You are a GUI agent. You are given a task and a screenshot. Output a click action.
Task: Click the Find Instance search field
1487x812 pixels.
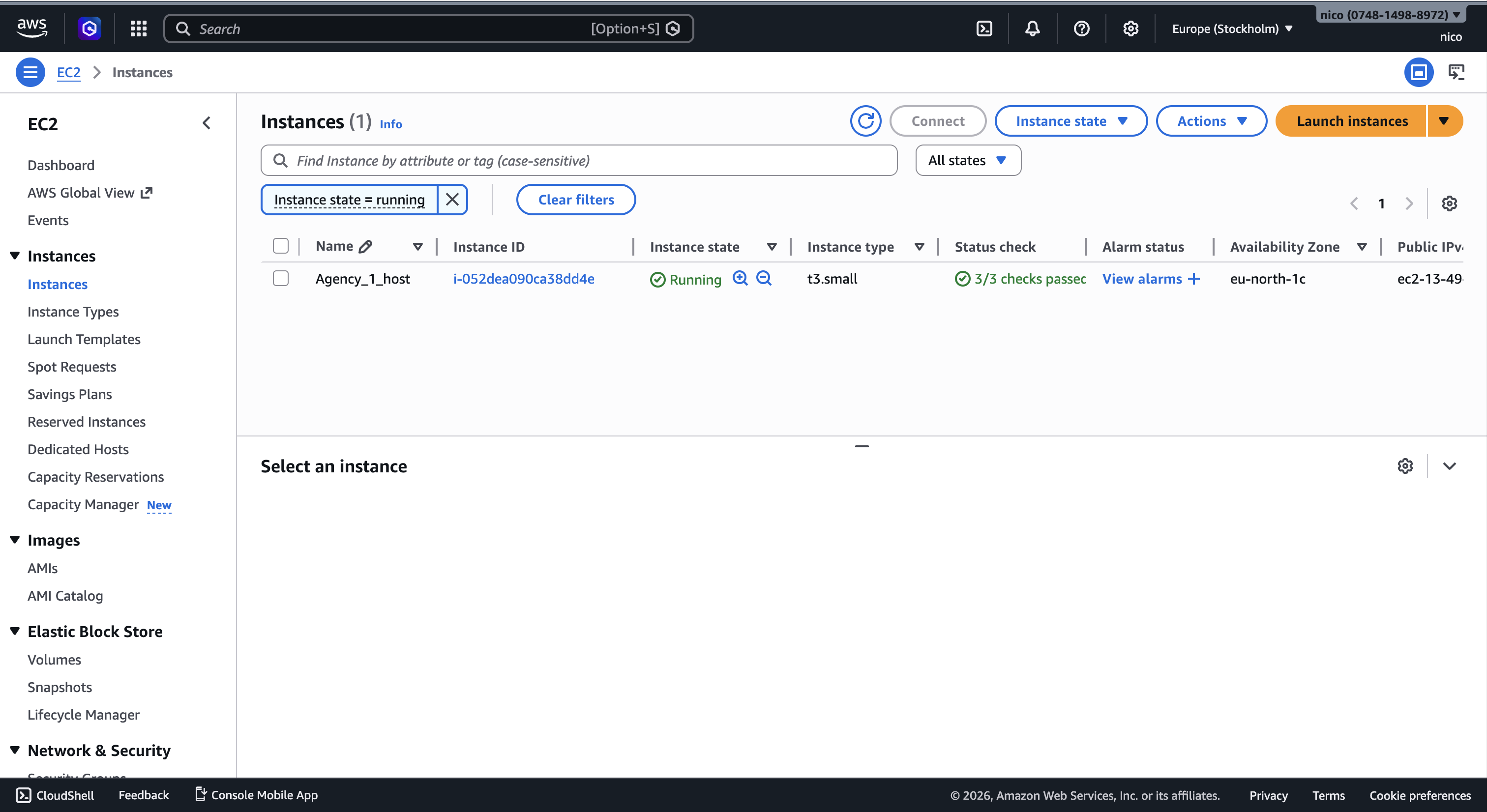click(579, 160)
